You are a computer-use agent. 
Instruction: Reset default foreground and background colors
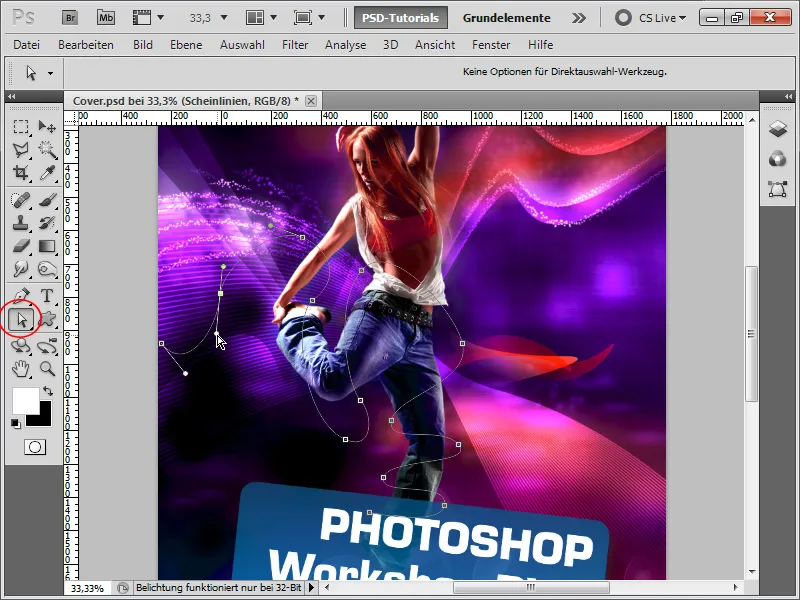point(16,423)
